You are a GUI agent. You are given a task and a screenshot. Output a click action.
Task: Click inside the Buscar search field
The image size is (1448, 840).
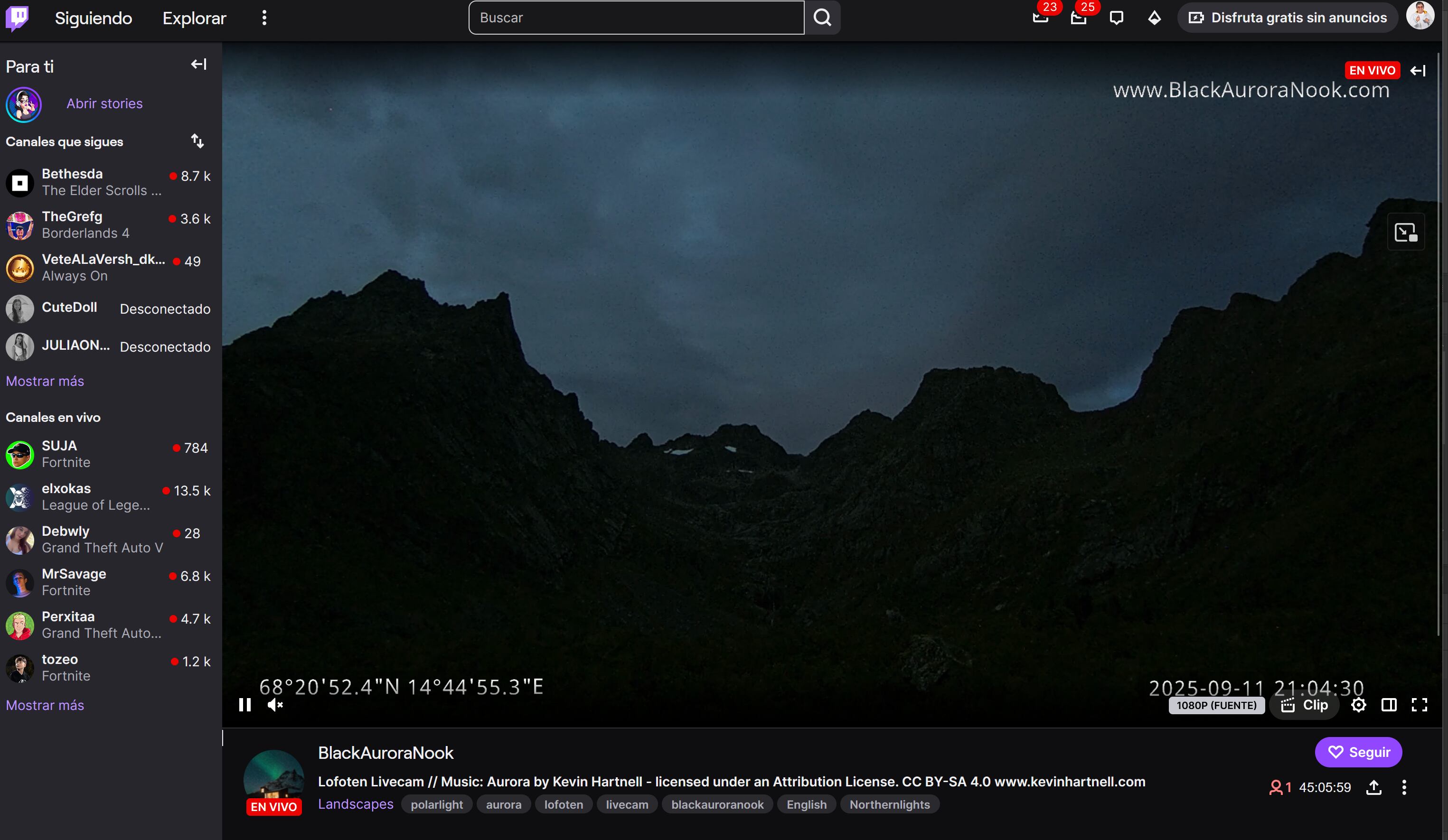636,18
